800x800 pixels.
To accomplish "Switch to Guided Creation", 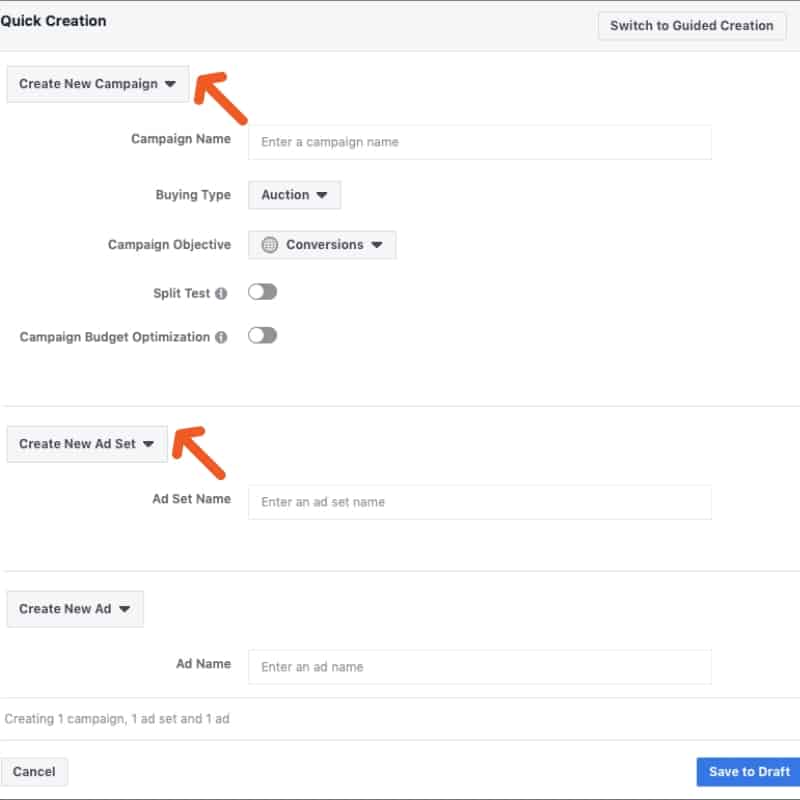I will [691, 26].
